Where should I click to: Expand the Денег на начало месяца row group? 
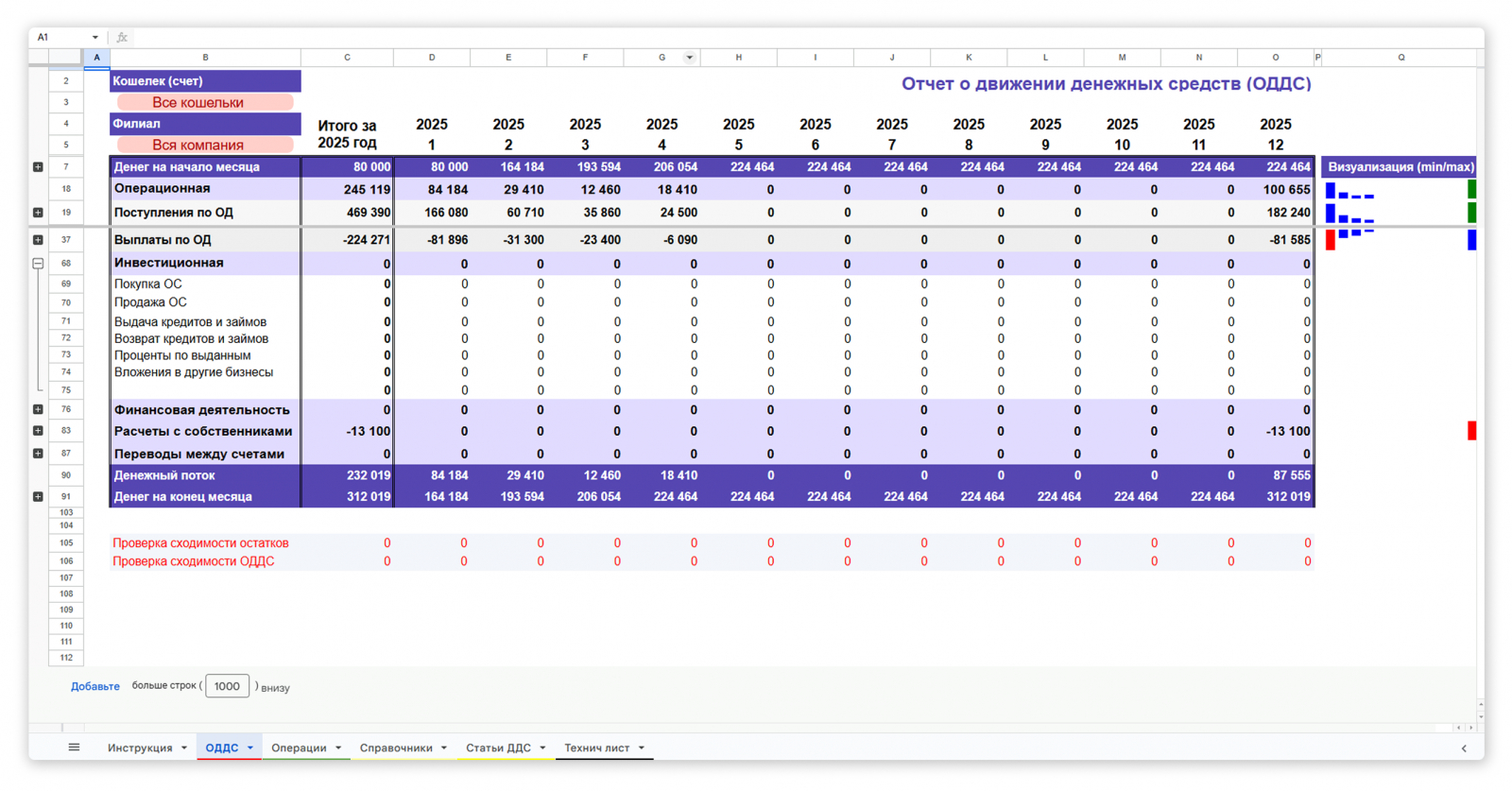point(38,167)
